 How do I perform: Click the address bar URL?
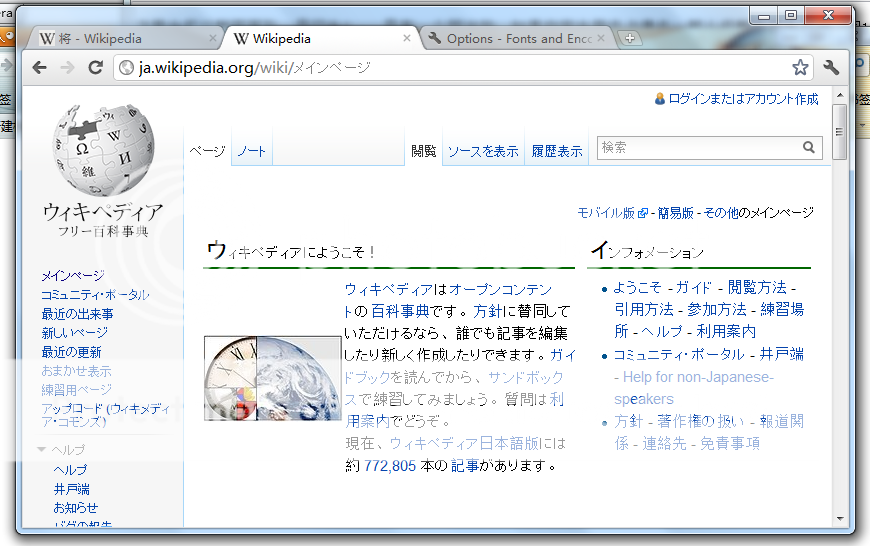[x=255, y=68]
